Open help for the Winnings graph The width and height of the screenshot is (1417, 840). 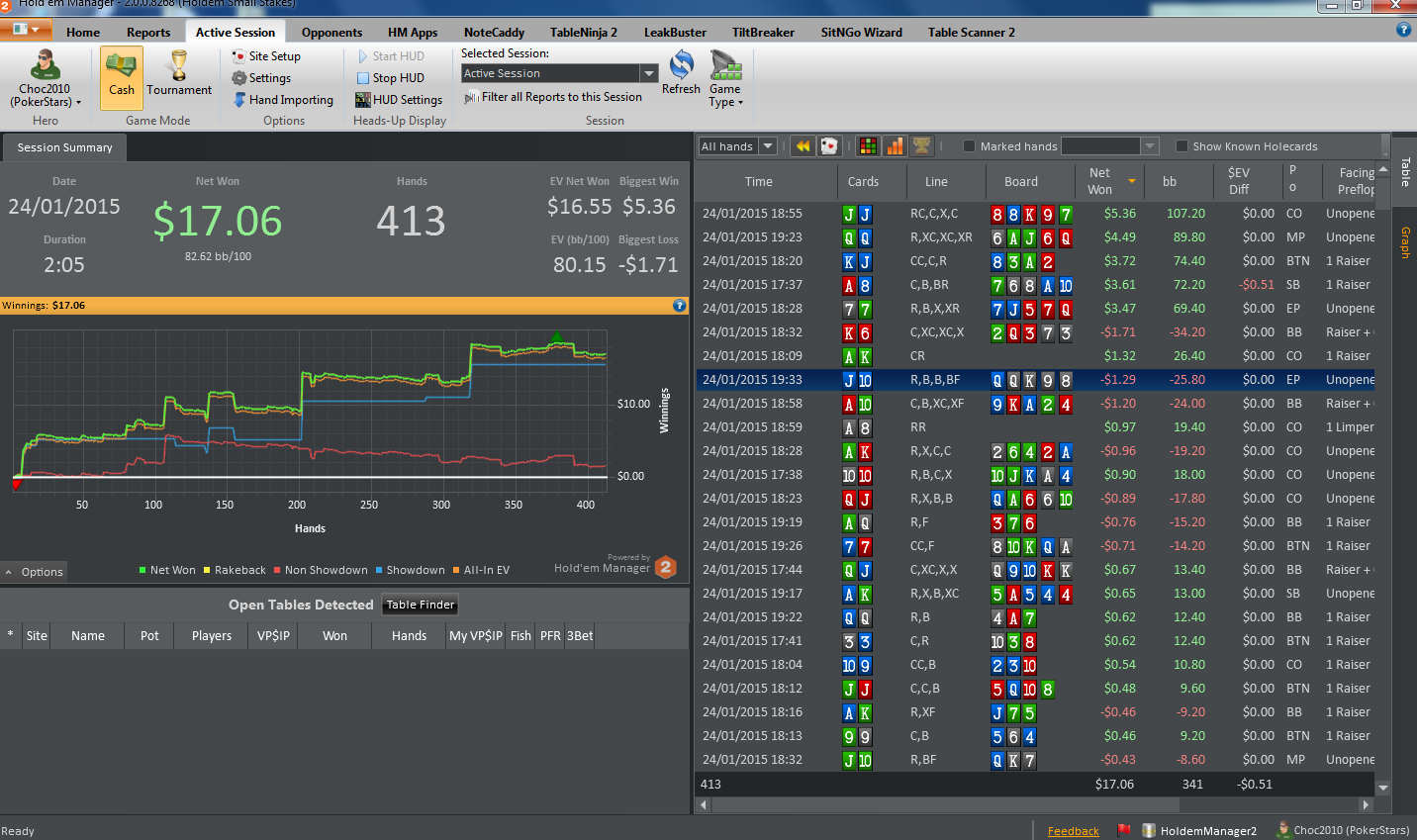tap(680, 306)
